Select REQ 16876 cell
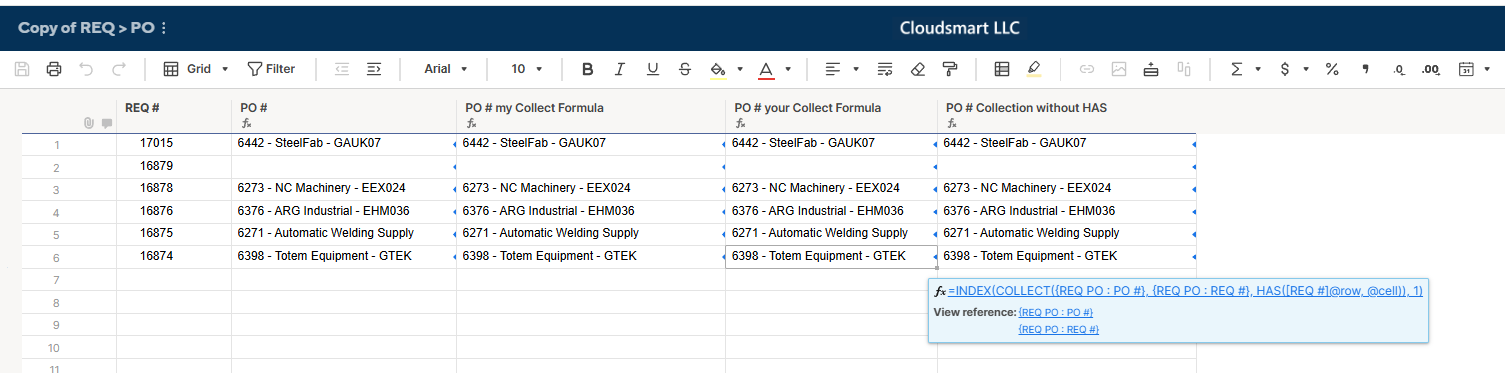Screen dimensions: 1505x373 174,212
